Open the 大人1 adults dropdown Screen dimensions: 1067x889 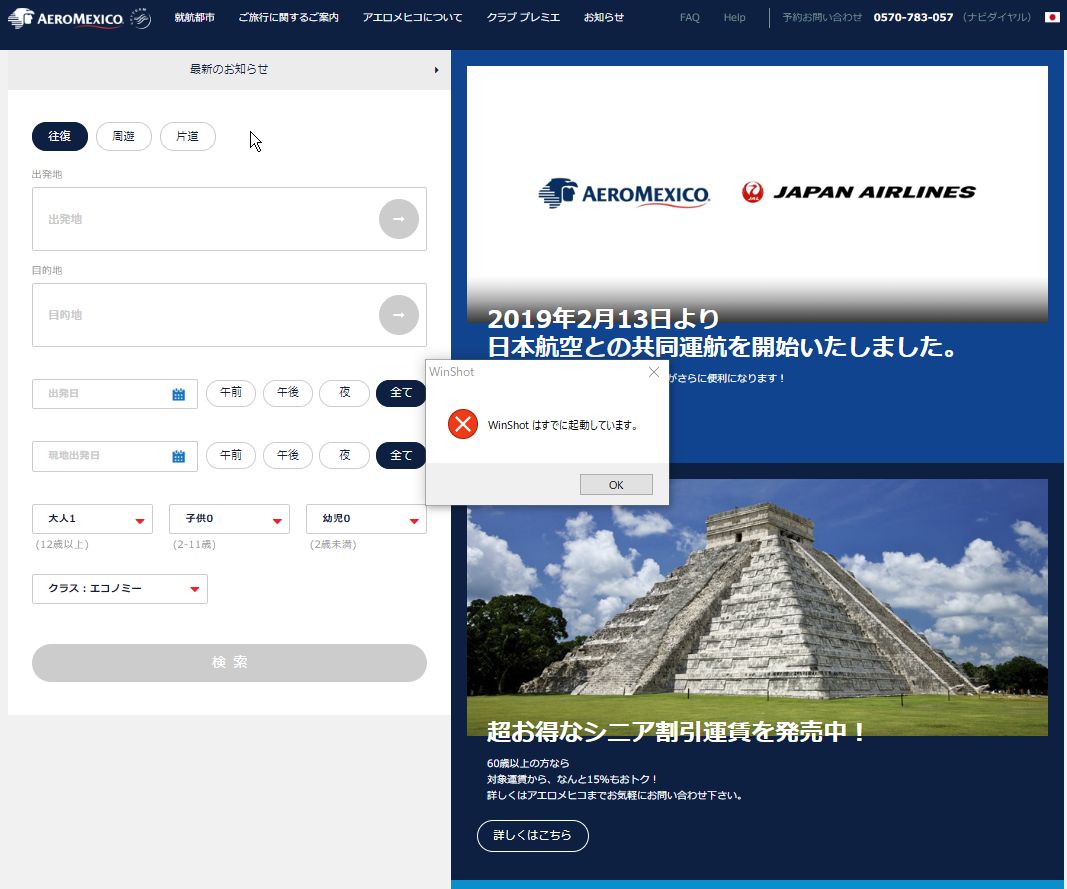click(x=93, y=519)
